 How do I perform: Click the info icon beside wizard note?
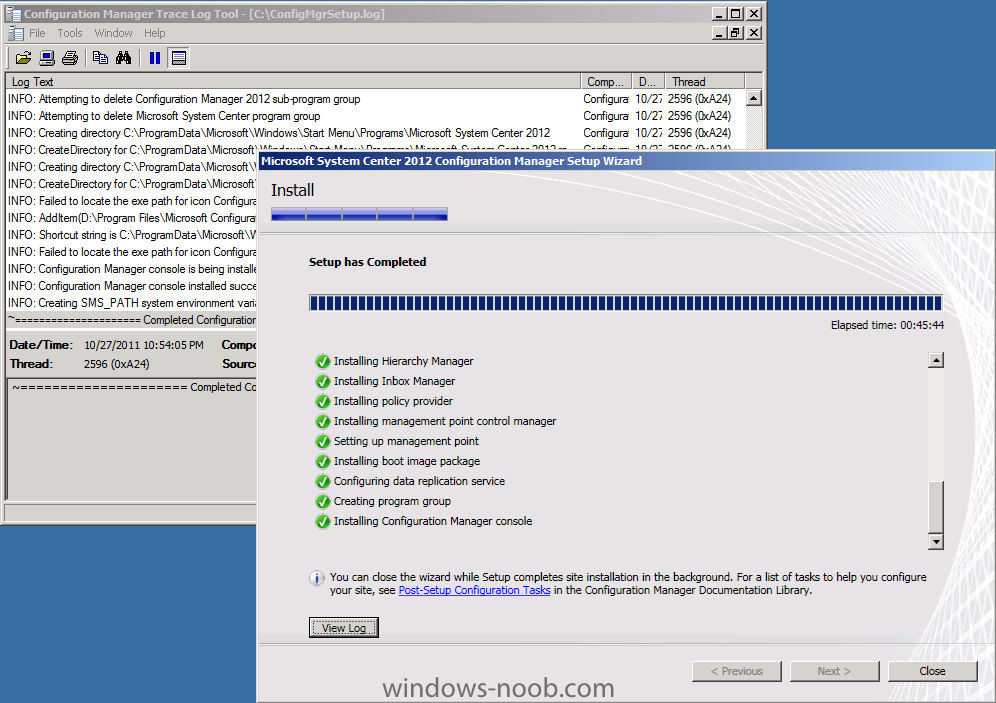click(316, 578)
